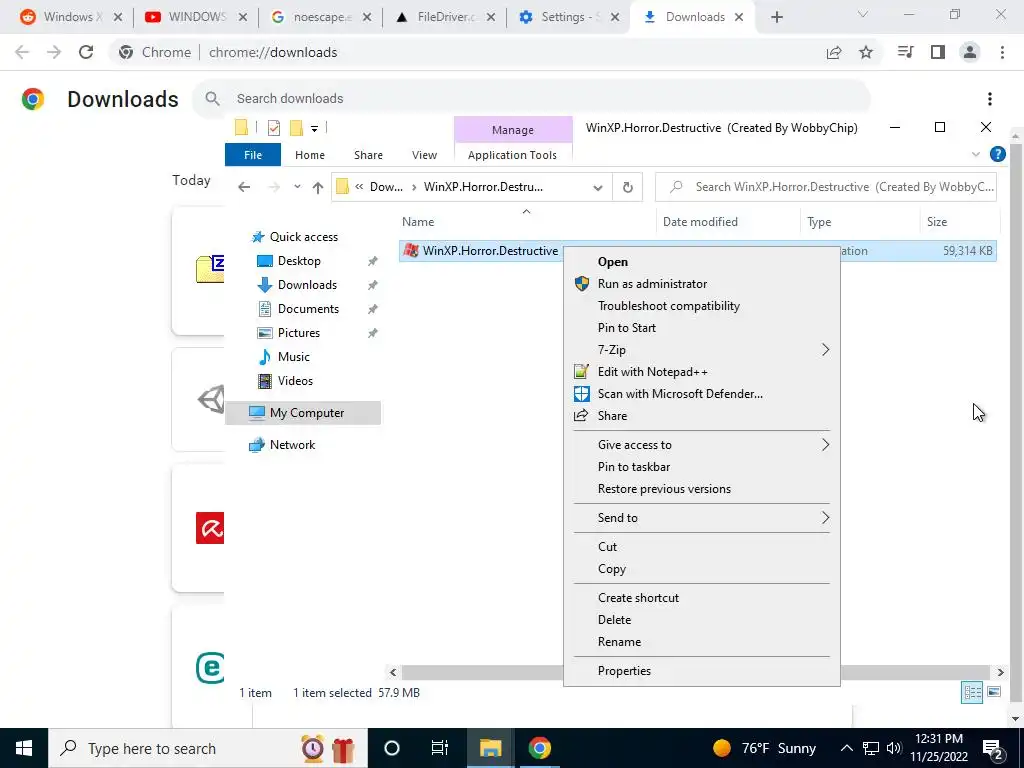Choose Edit with Notepad++ from context menu
This screenshot has height=768, width=1024.
coord(652,372)
